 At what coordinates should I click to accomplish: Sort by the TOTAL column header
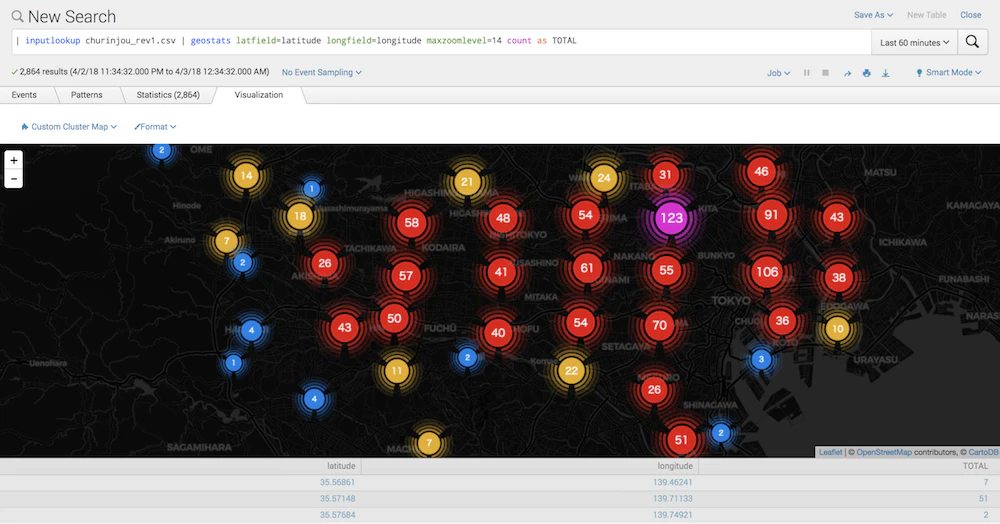(975, 466)
